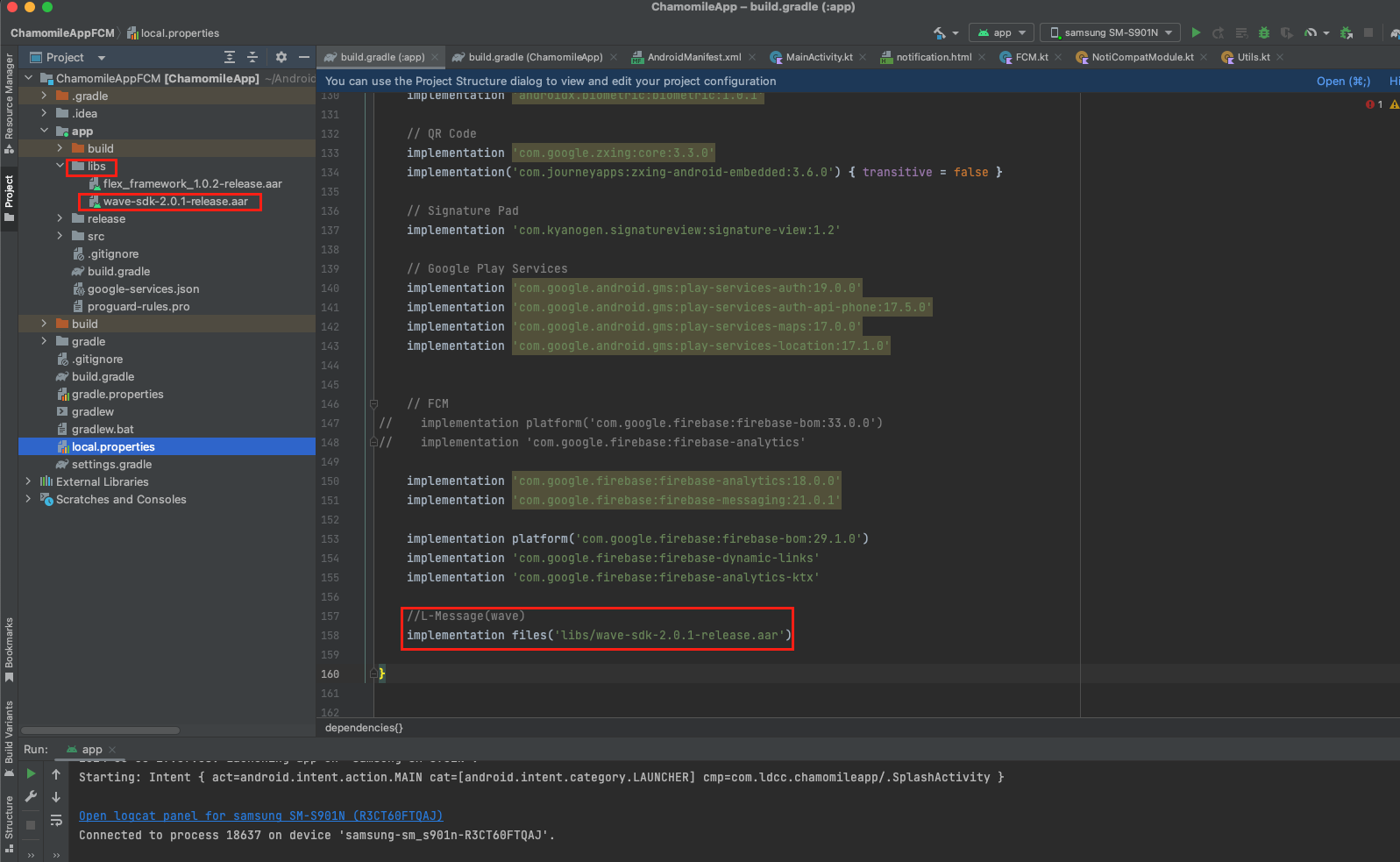Toggle the Project tool window button

pos(10,198)
